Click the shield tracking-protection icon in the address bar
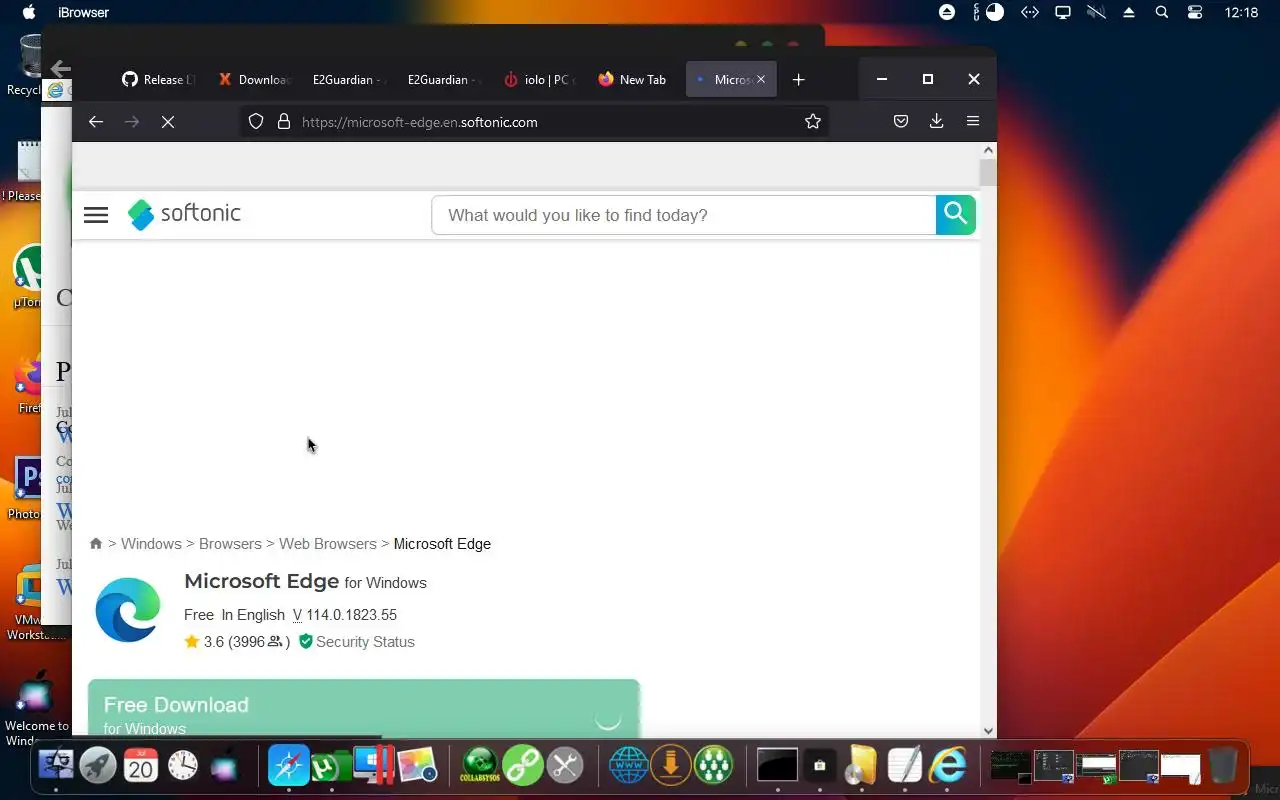 coord(256,122)
